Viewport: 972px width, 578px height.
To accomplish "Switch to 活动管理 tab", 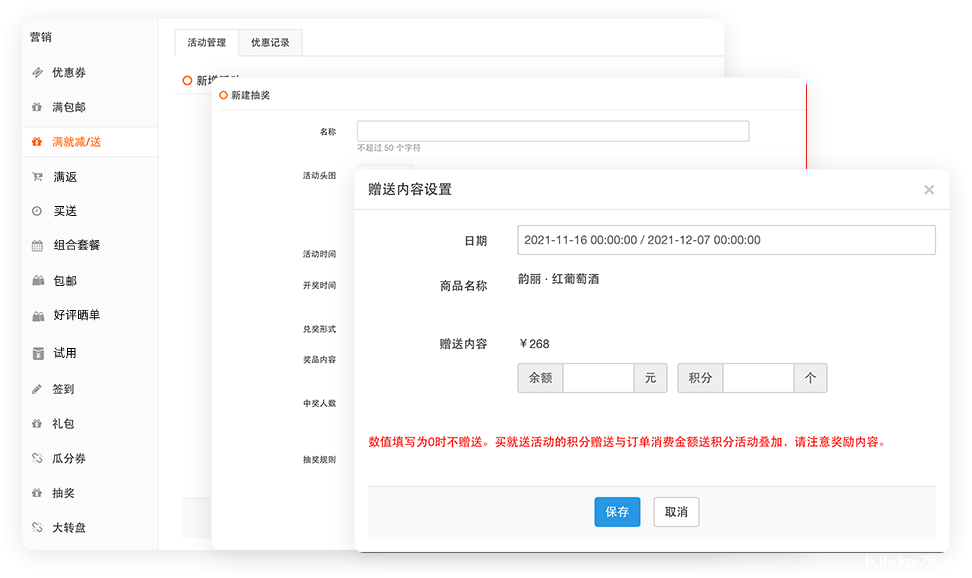I will point(206,43).
